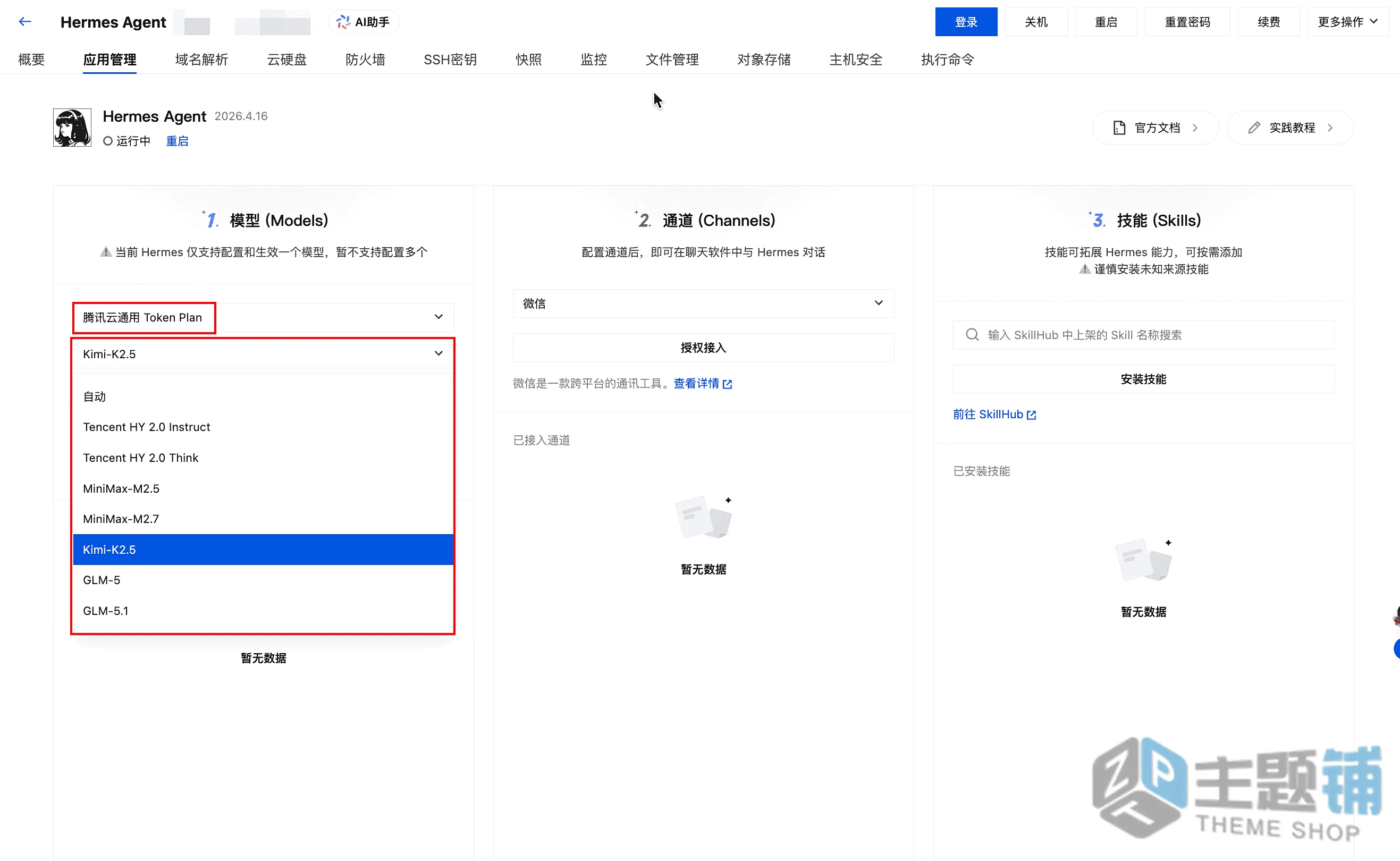This screenshot has width=1400, height=861.
Task: Open the 主机安全 tab
Action: click(855, 59)
